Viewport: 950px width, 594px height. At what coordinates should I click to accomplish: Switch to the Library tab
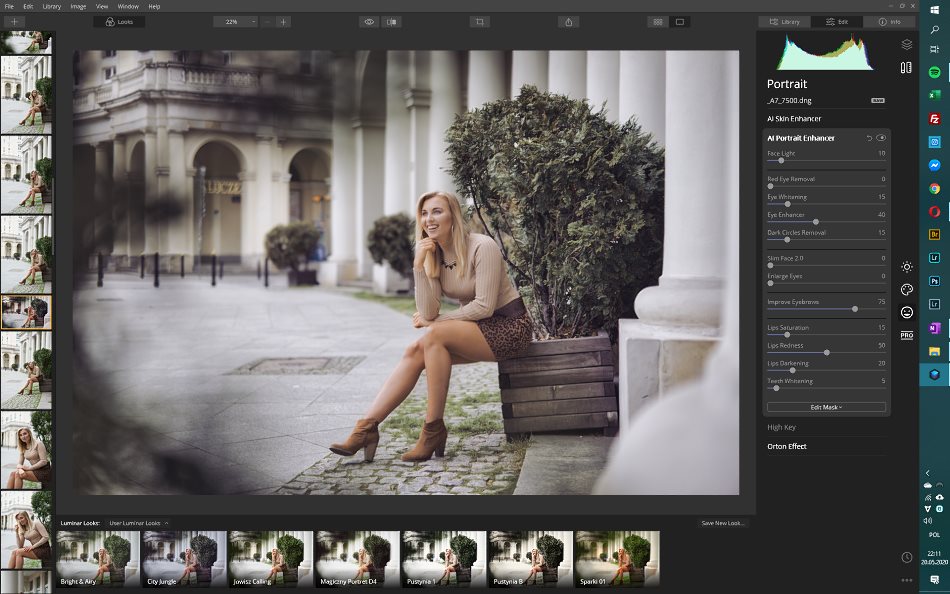tap(785, 22)
